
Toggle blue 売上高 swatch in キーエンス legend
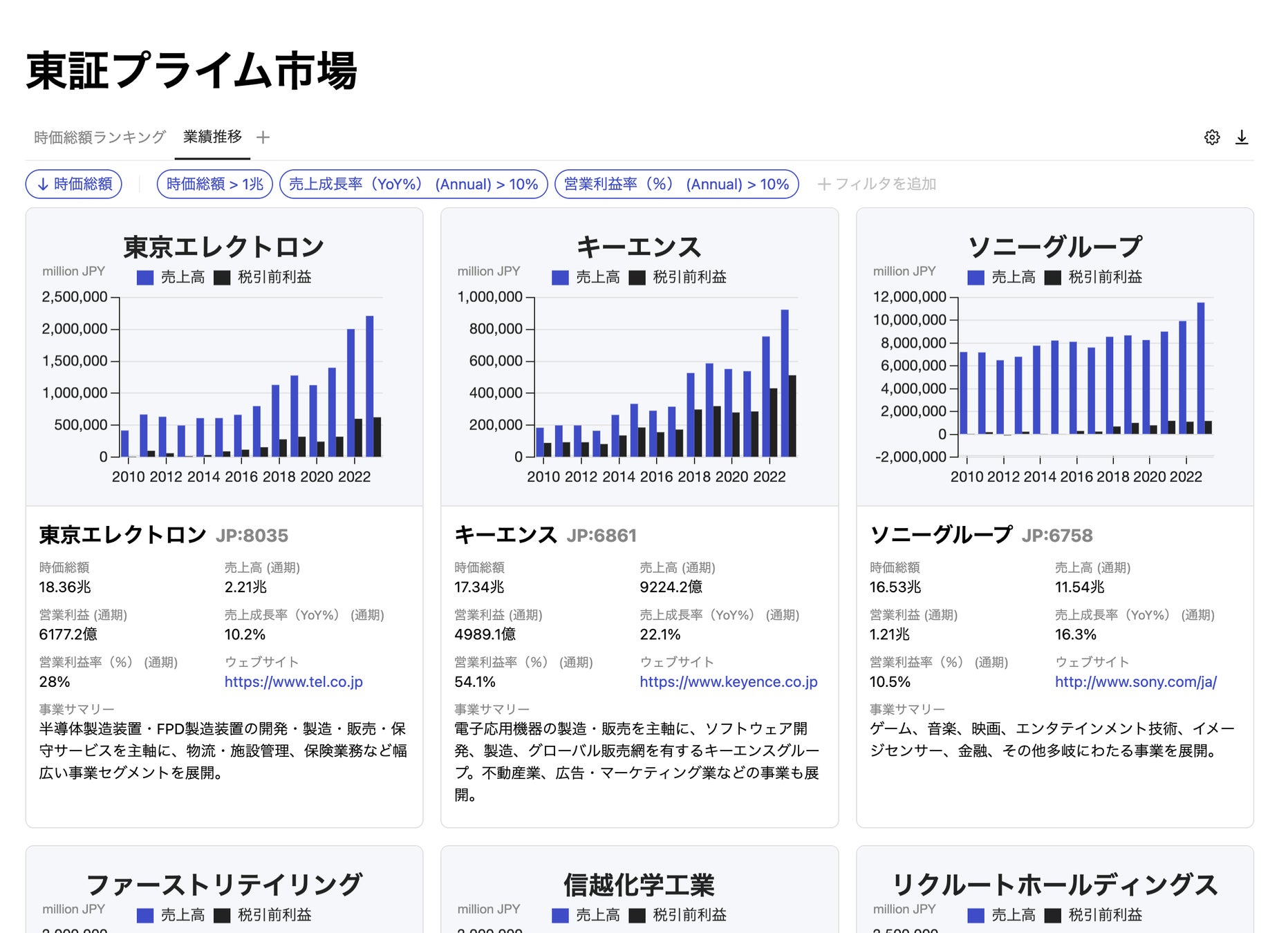point(560,277)
